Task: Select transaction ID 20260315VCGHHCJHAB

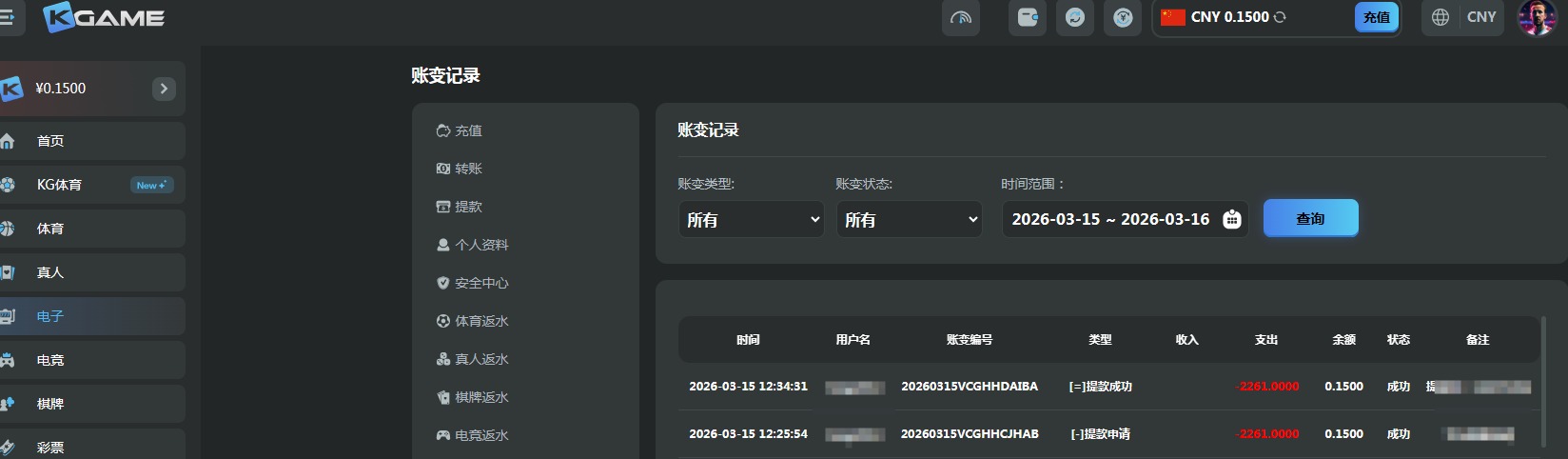Action: pos(970,434)
